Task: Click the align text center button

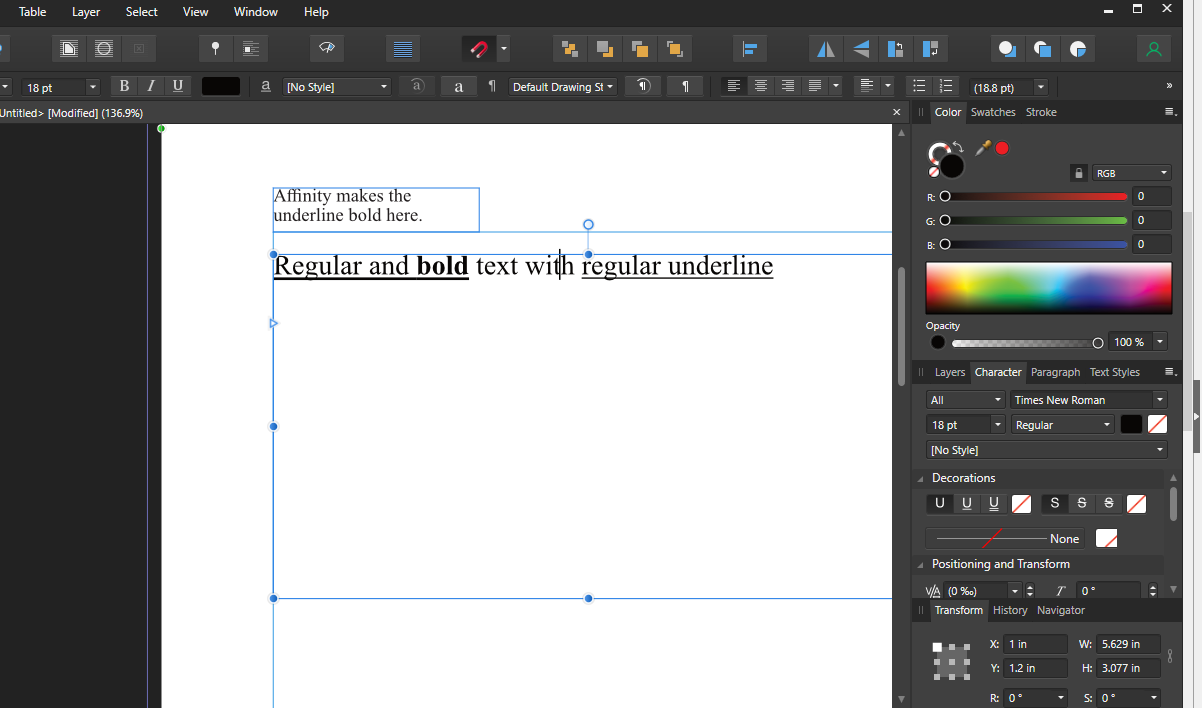Action: [x=761, y=87]
